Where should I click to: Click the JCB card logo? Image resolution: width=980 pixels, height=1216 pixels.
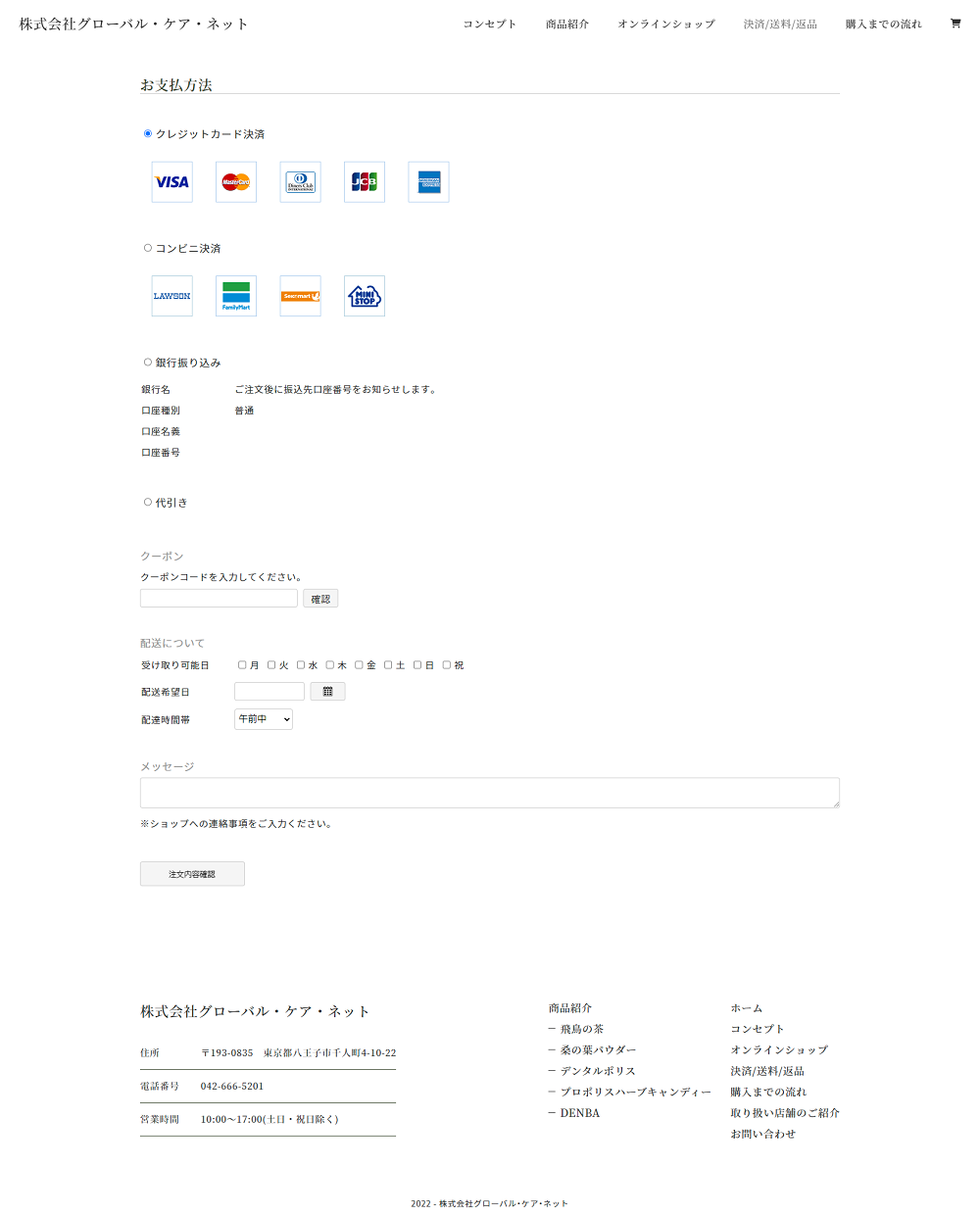click(x=365, y=182)
